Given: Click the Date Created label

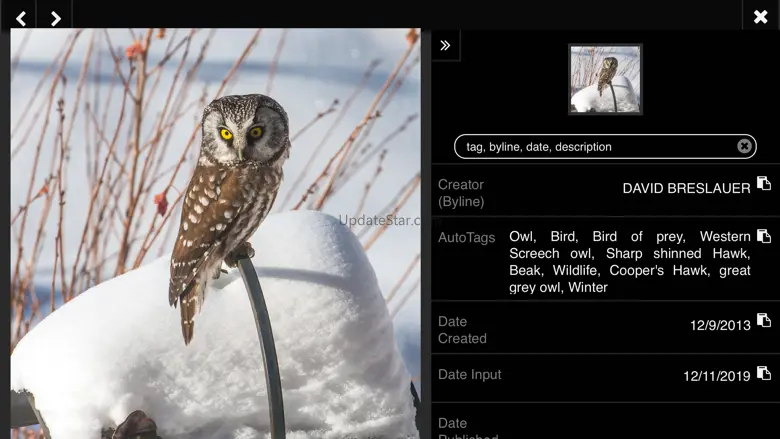Looking at the screenshot, I should click(x=462, y=330).
